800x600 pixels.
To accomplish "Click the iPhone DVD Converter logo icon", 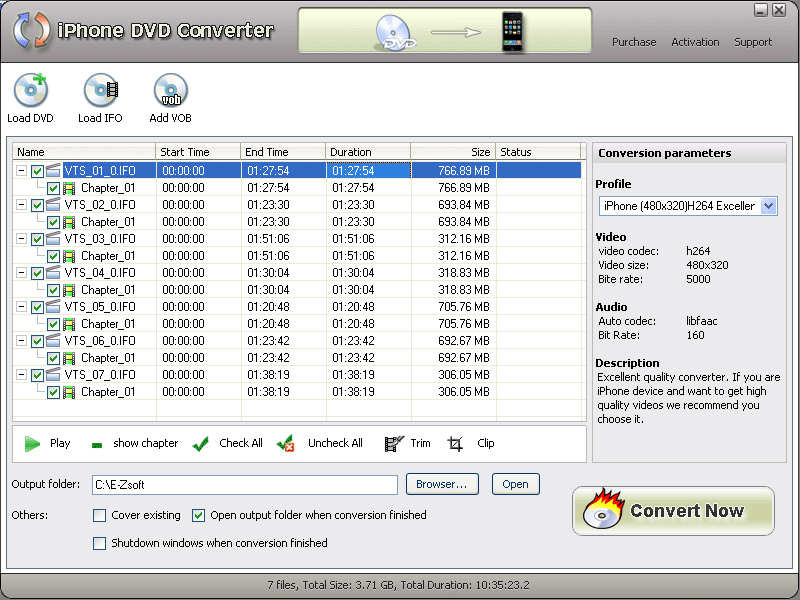I will (32, 31).
